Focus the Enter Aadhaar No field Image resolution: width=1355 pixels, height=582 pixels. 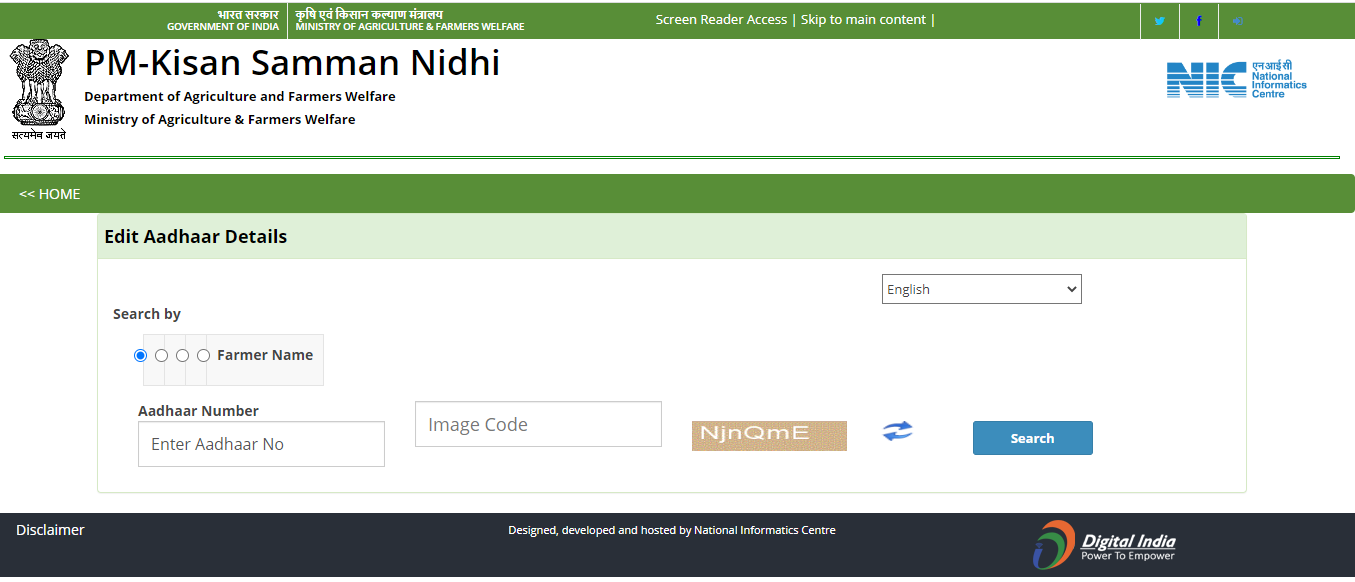261,444
